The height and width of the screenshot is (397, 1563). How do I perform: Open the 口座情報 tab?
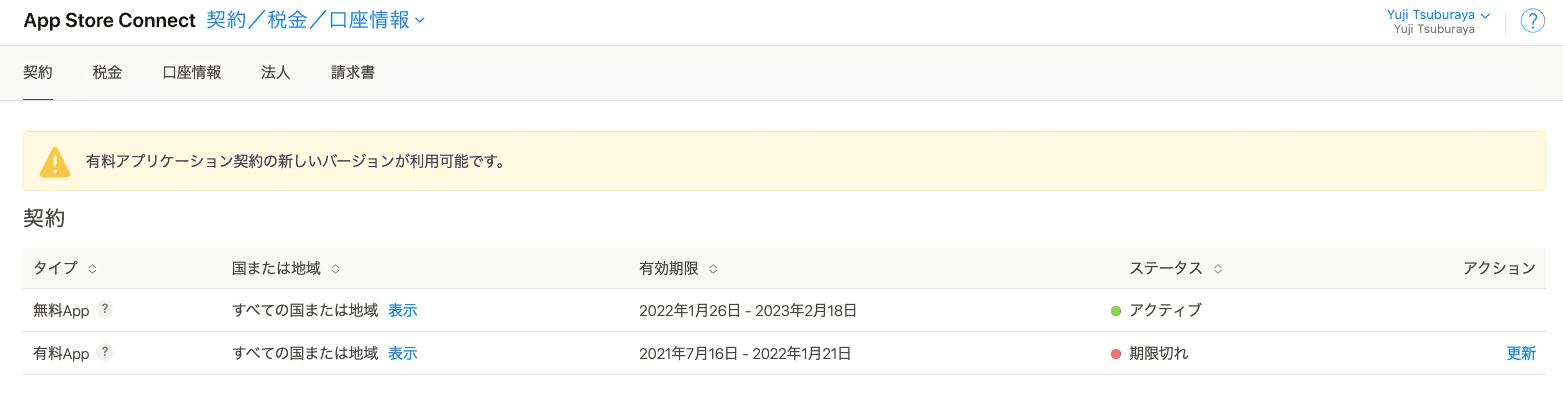tap(192, 72)
